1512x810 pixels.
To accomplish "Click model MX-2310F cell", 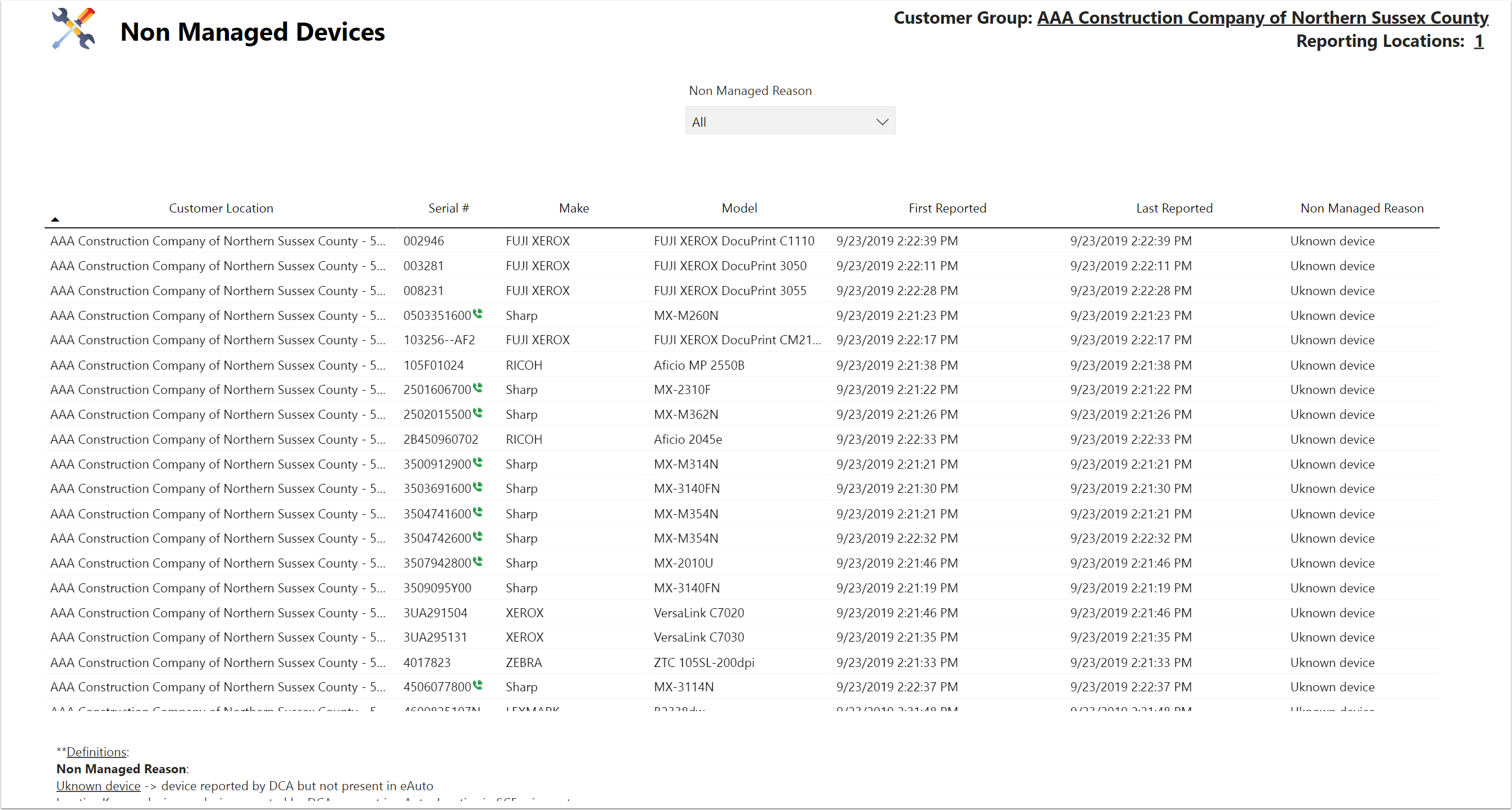I will tap(682, 390).
